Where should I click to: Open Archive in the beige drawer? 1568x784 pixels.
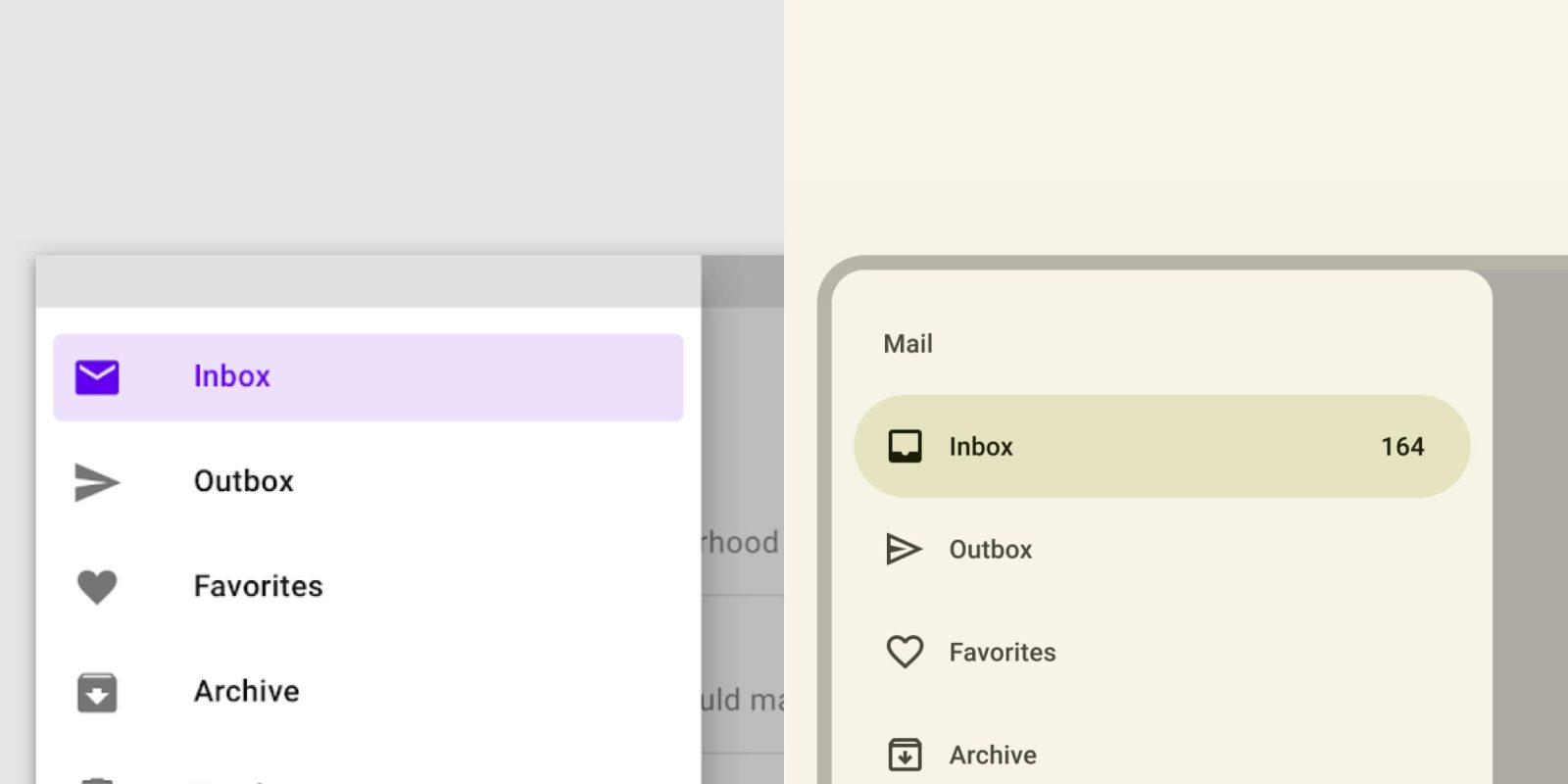pos(993,756)
